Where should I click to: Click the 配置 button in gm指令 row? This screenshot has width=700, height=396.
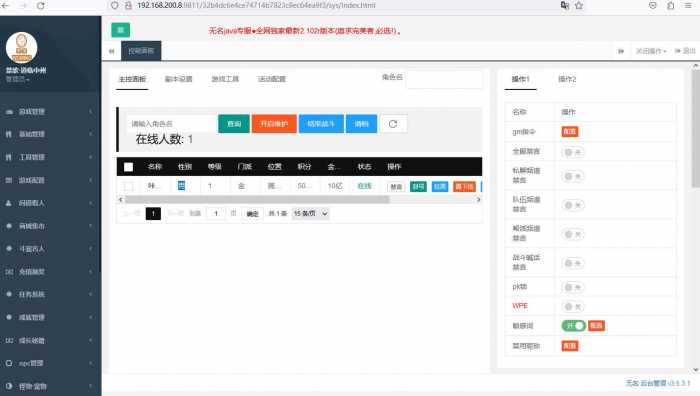[x=570, y=132]
